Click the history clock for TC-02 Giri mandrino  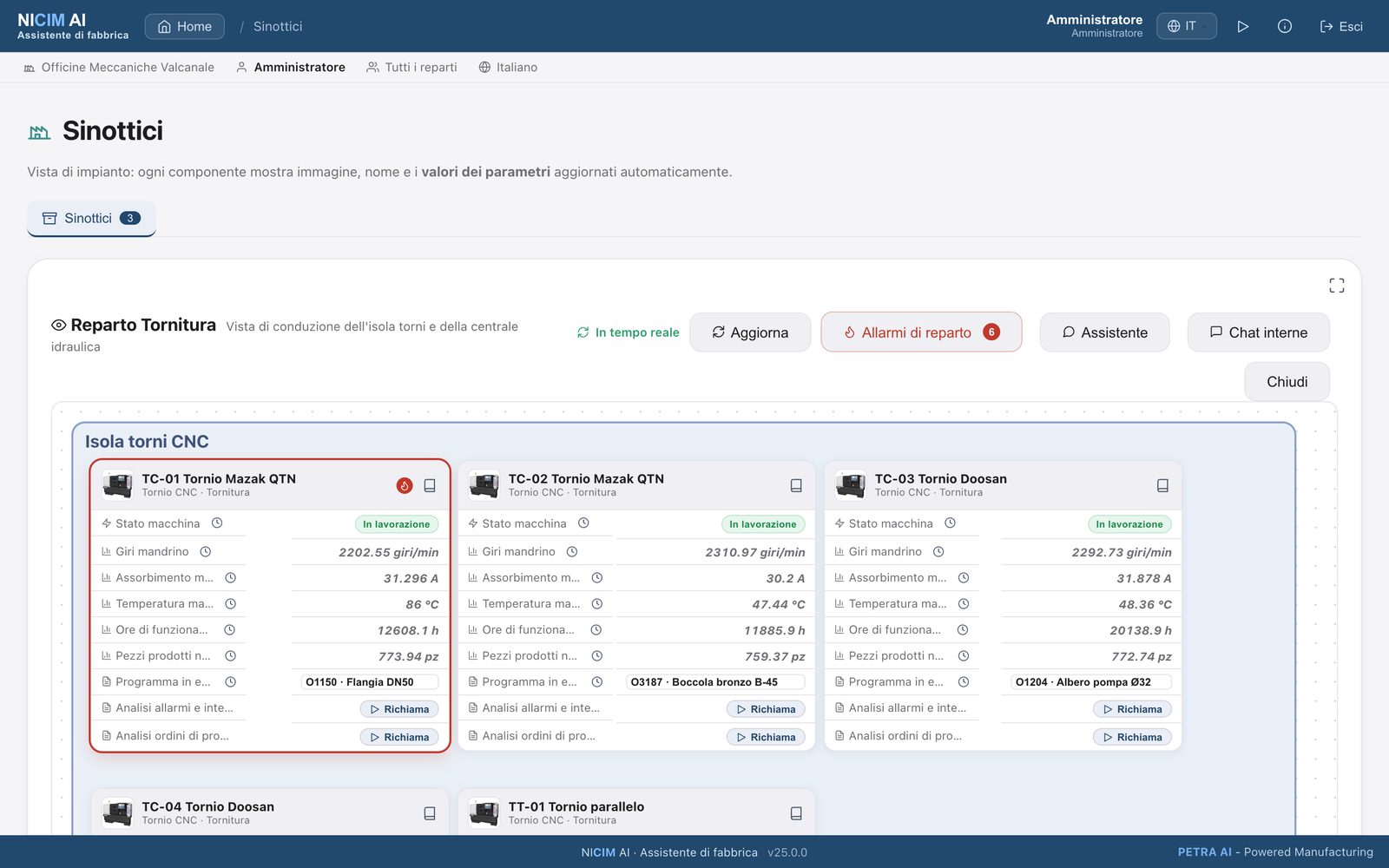pos(572,551)
